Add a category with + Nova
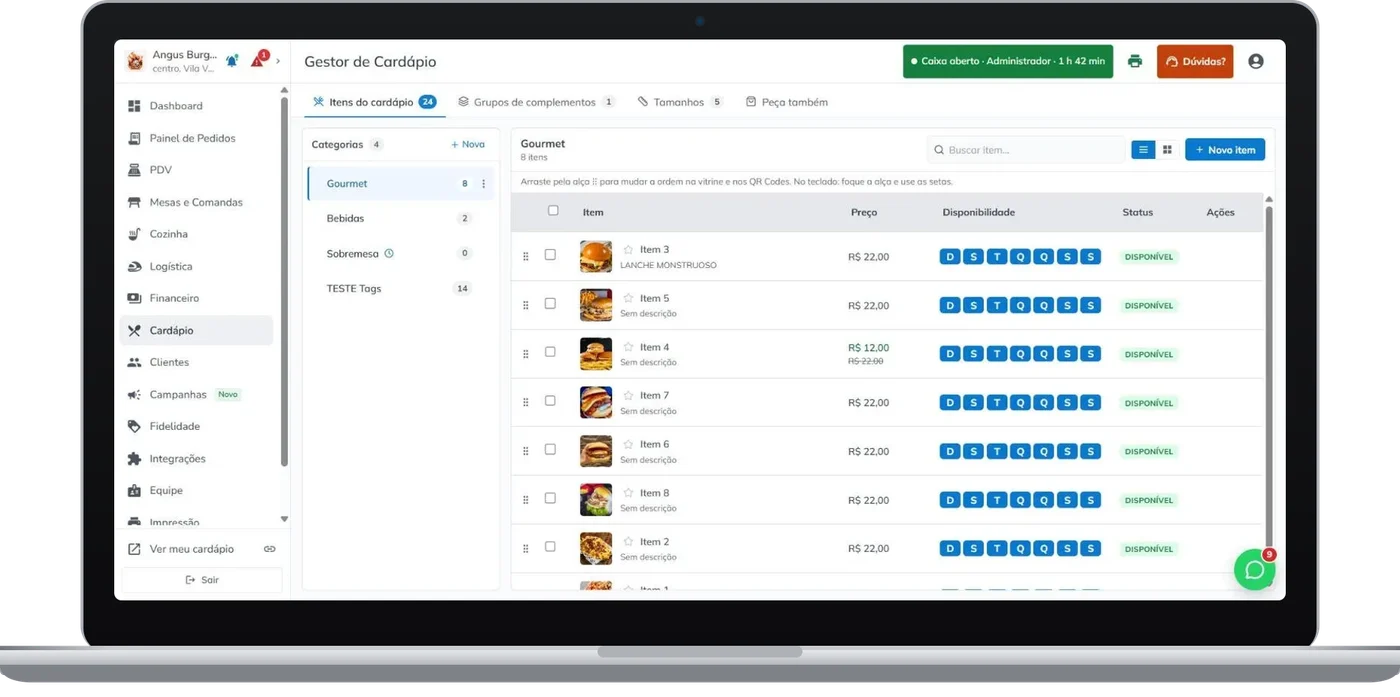The height and width of the screenshot is (697, 1400). coord(467,145)
